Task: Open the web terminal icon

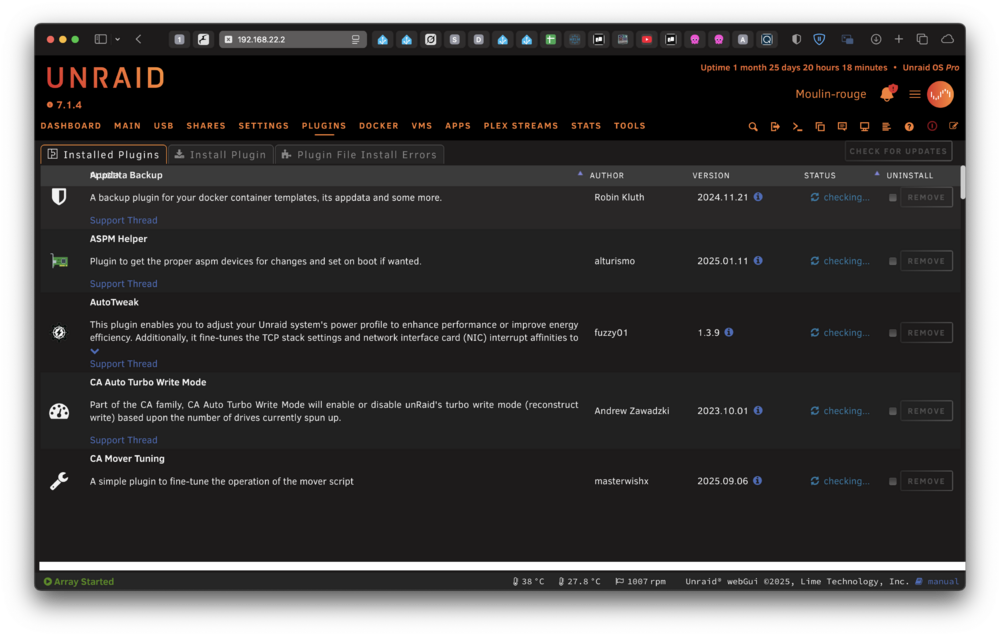Action: pyautogui.click(x=797, y=126)
